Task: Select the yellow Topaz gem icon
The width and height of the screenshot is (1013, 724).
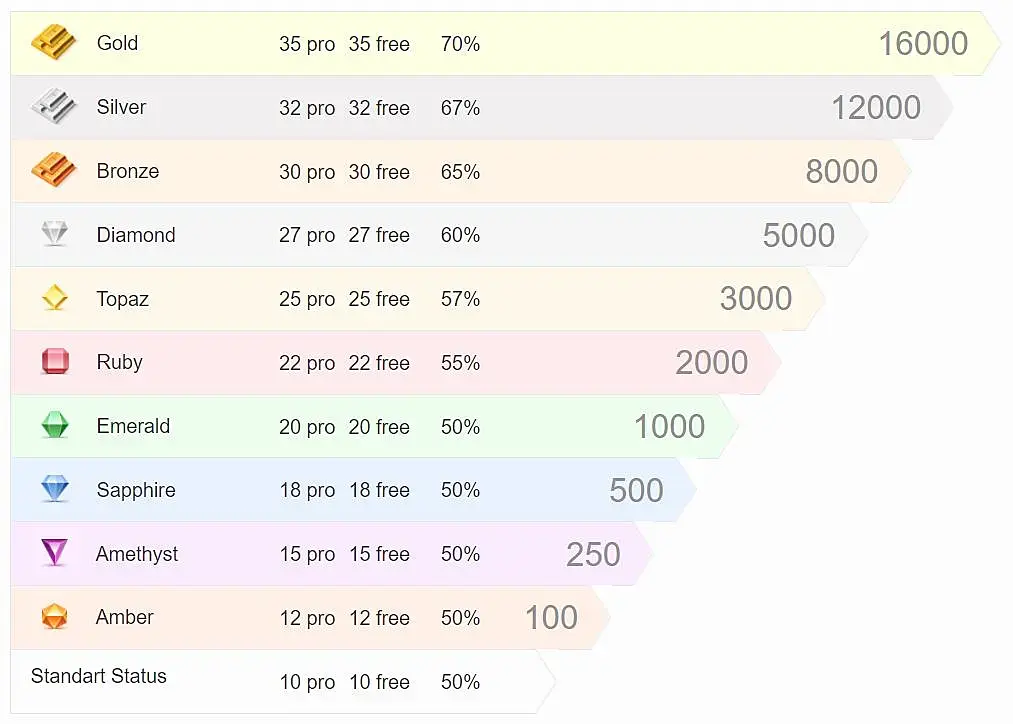Action: click(54, 298)
